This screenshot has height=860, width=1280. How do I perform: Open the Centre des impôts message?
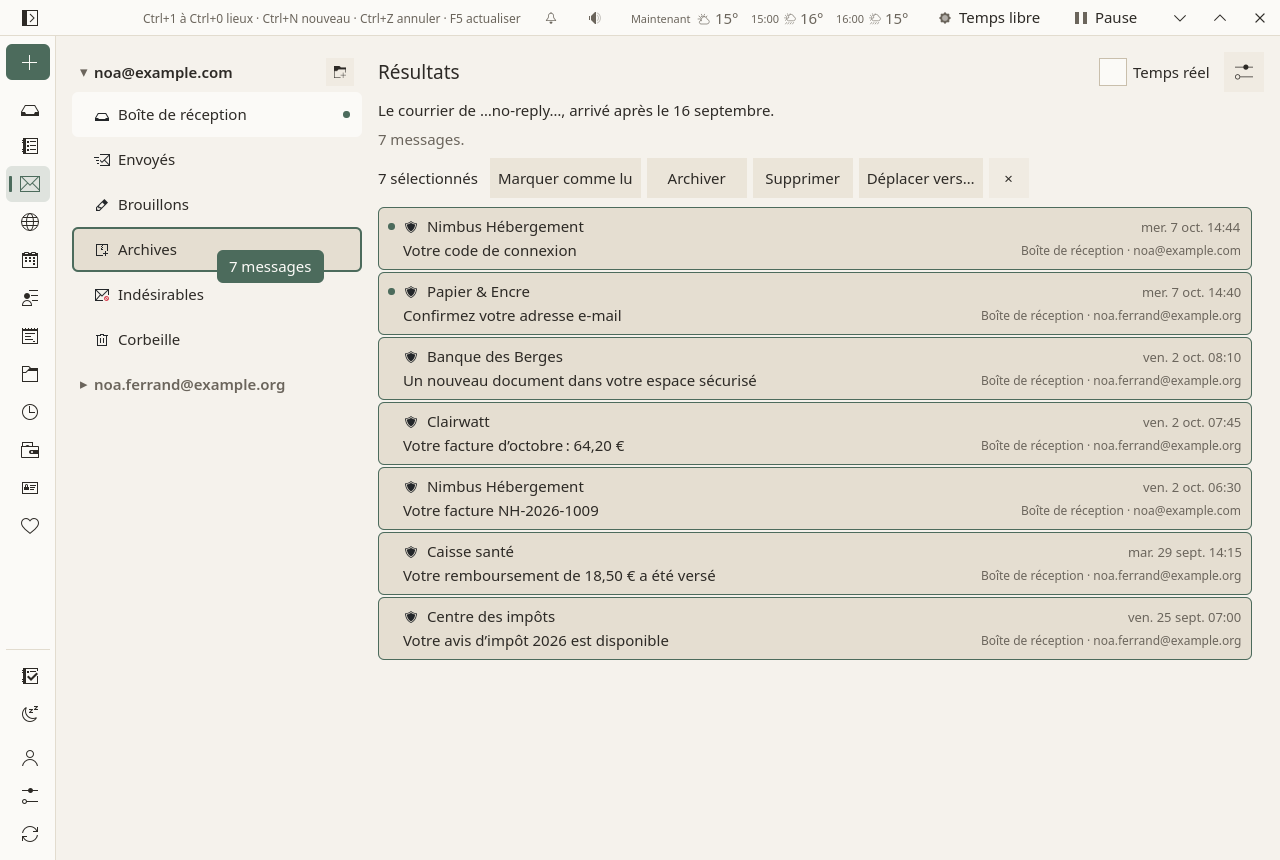click(x=815, y=628)
